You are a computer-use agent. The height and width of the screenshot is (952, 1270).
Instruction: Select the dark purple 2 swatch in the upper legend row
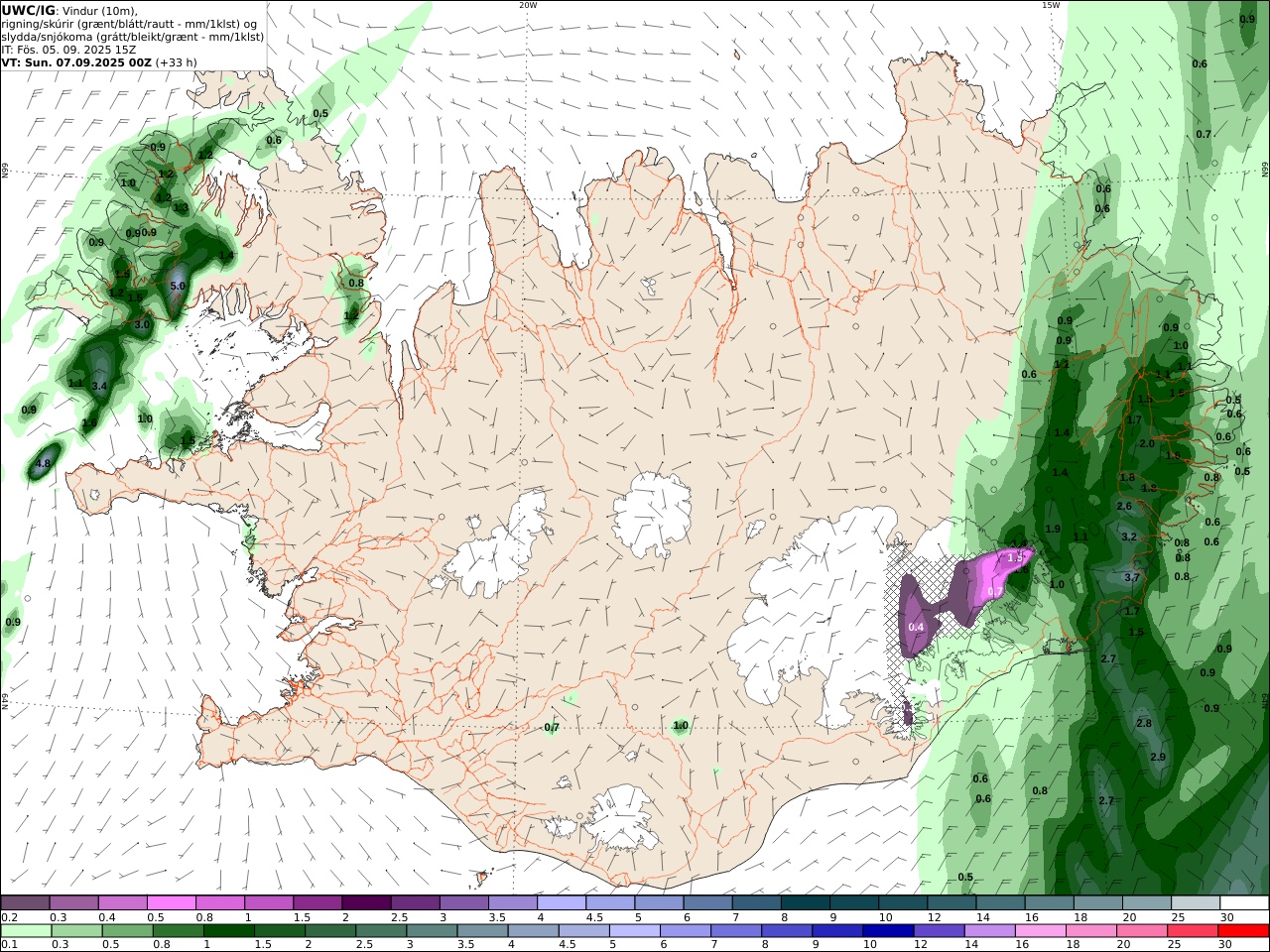366,903
